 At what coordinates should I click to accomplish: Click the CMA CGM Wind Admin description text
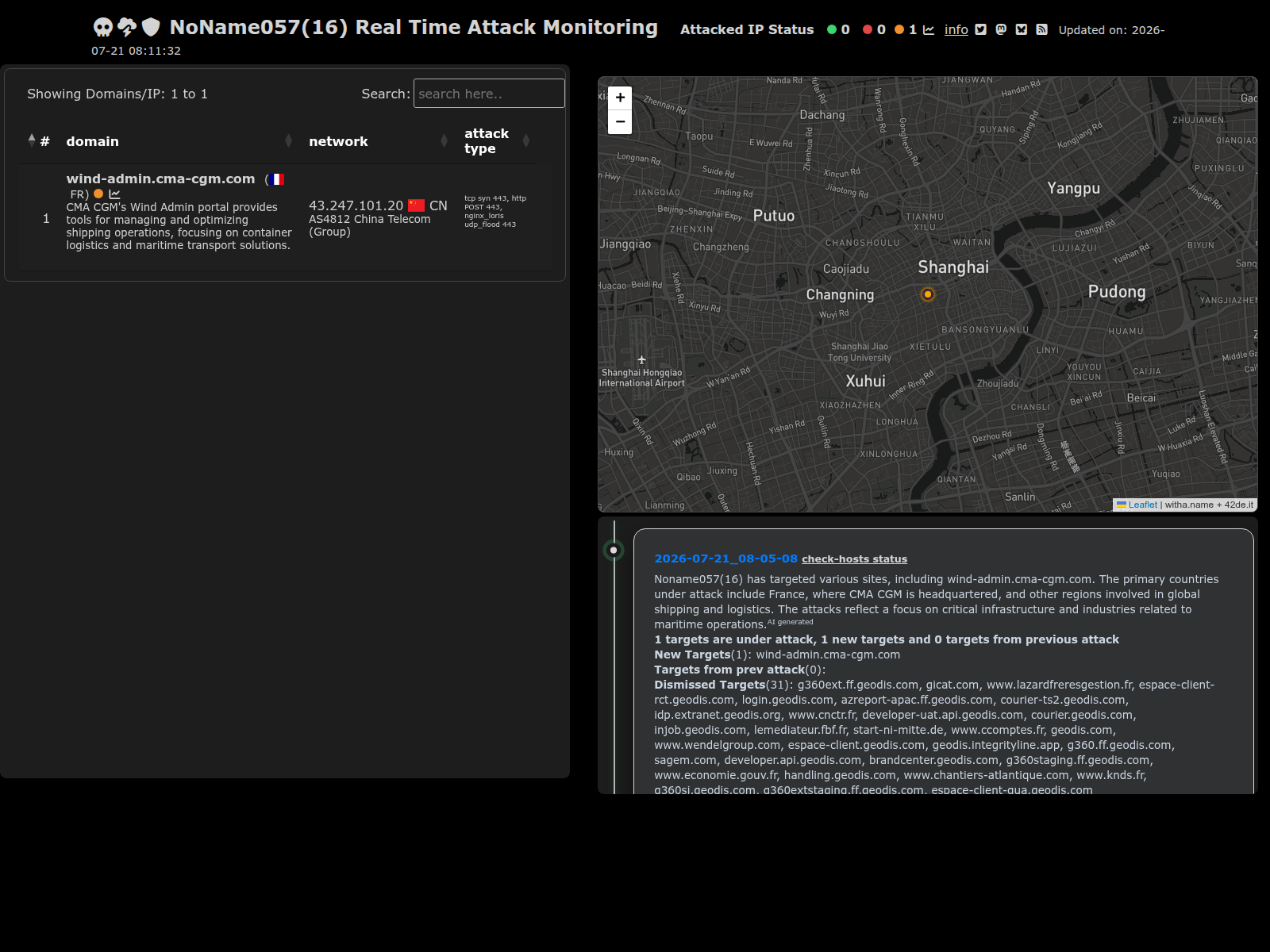179,226
